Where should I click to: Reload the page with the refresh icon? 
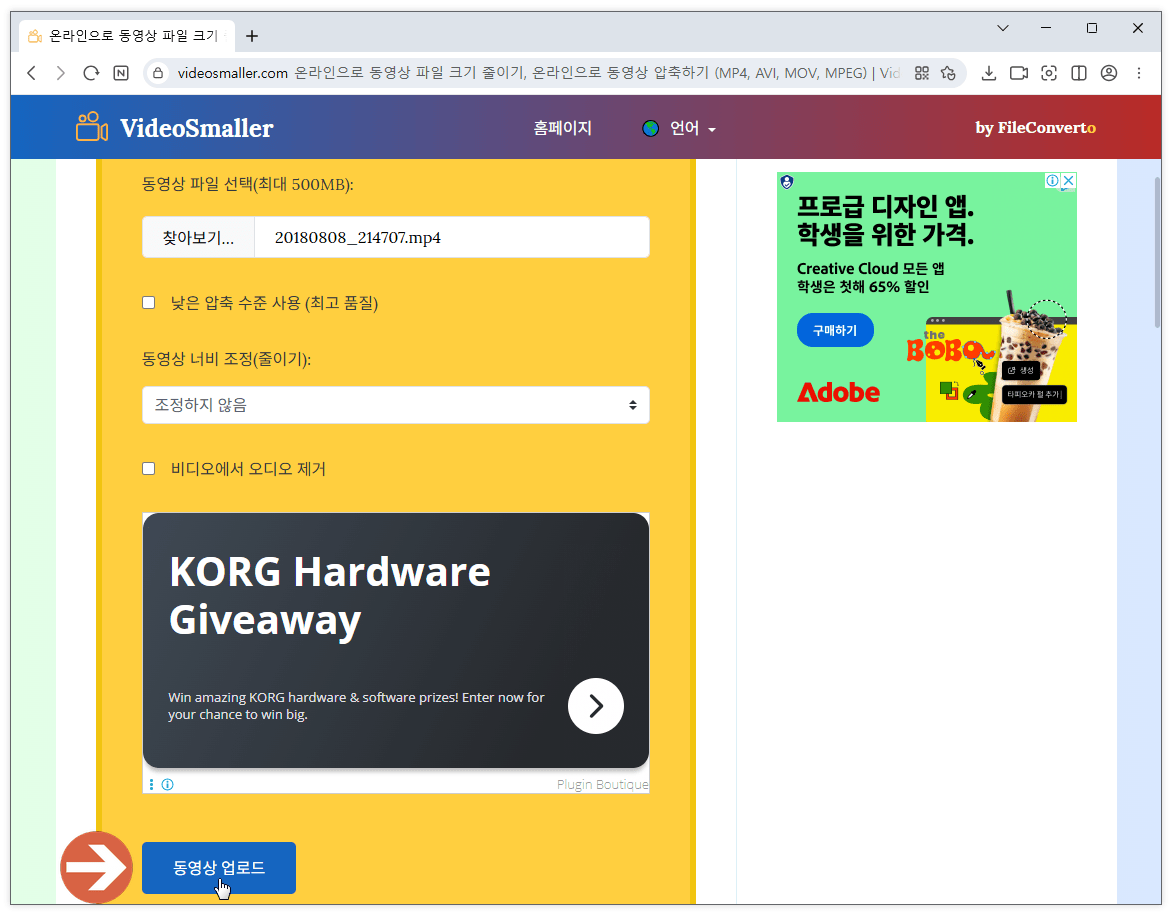pos(90,73)
